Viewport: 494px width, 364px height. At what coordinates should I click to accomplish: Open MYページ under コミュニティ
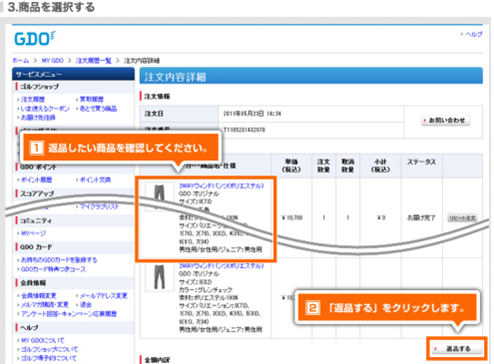[x=34, y=233]
